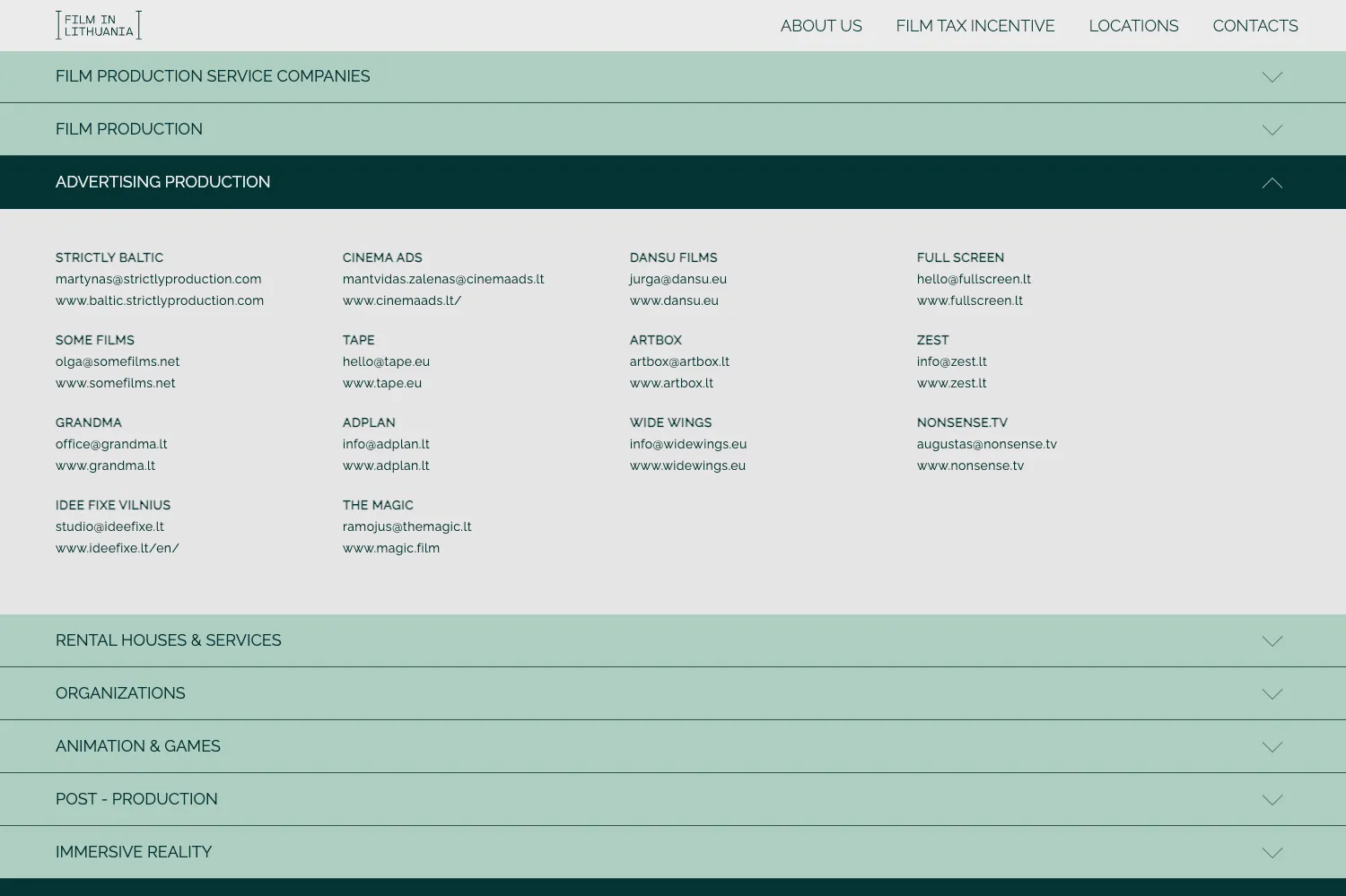Expand the Organizations section chevron
1346x896 pixels.
[x=1272, y=694]
